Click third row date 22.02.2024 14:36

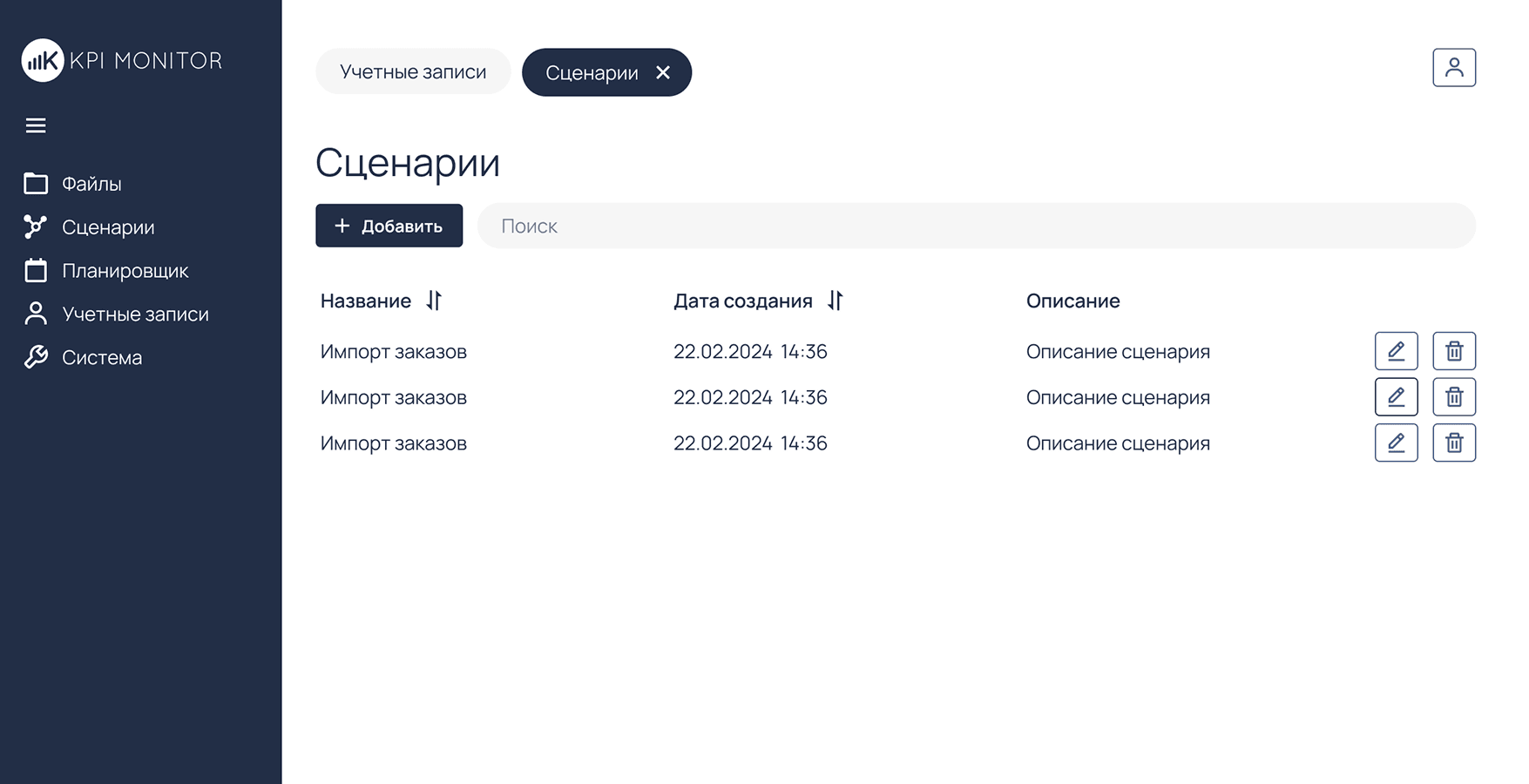coord(750,443)
